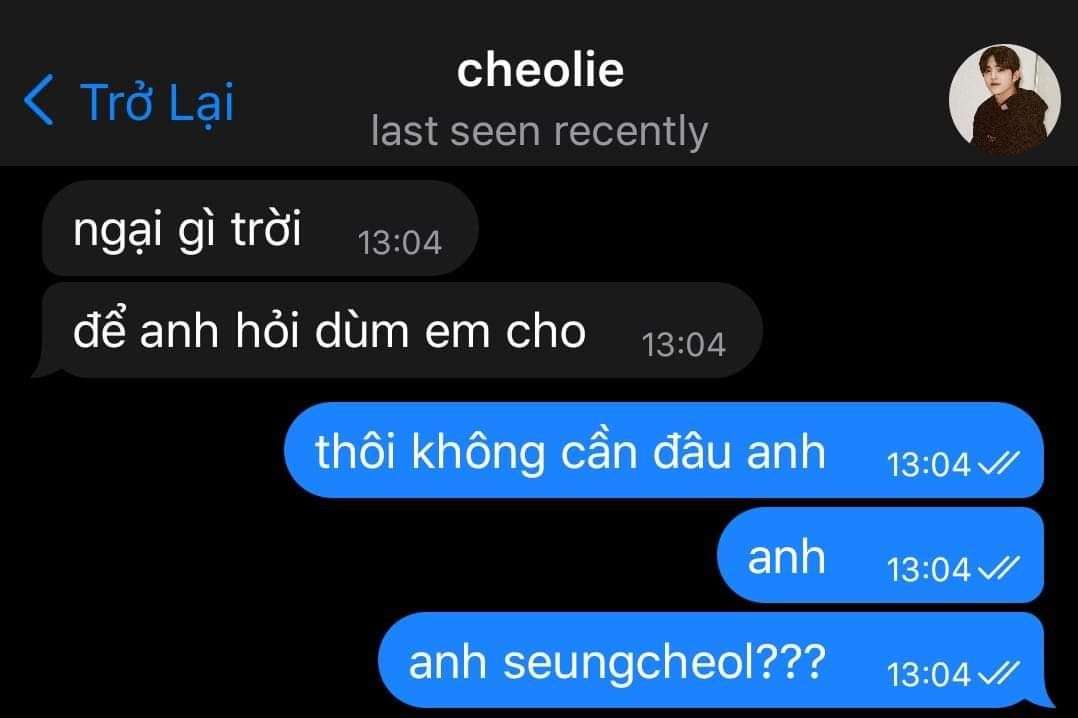Select the "ngại gì trời" message bubble
1078x718 pixels.
pos(260,228)
